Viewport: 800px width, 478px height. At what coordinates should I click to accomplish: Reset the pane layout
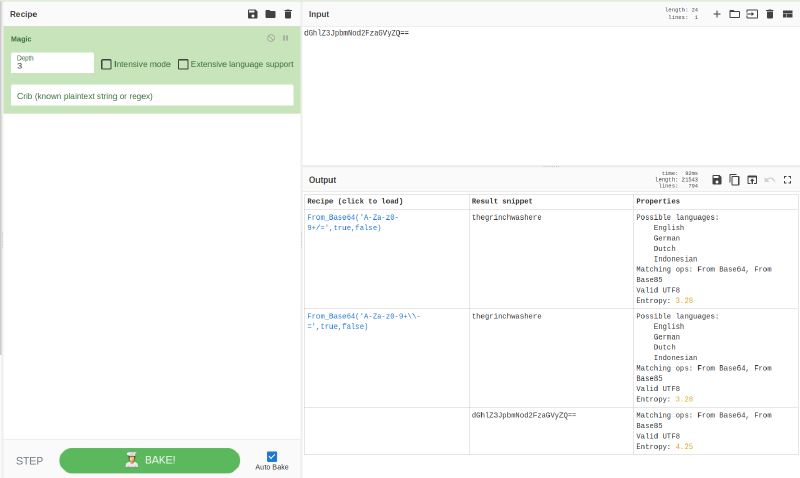[x=788, y=14]
